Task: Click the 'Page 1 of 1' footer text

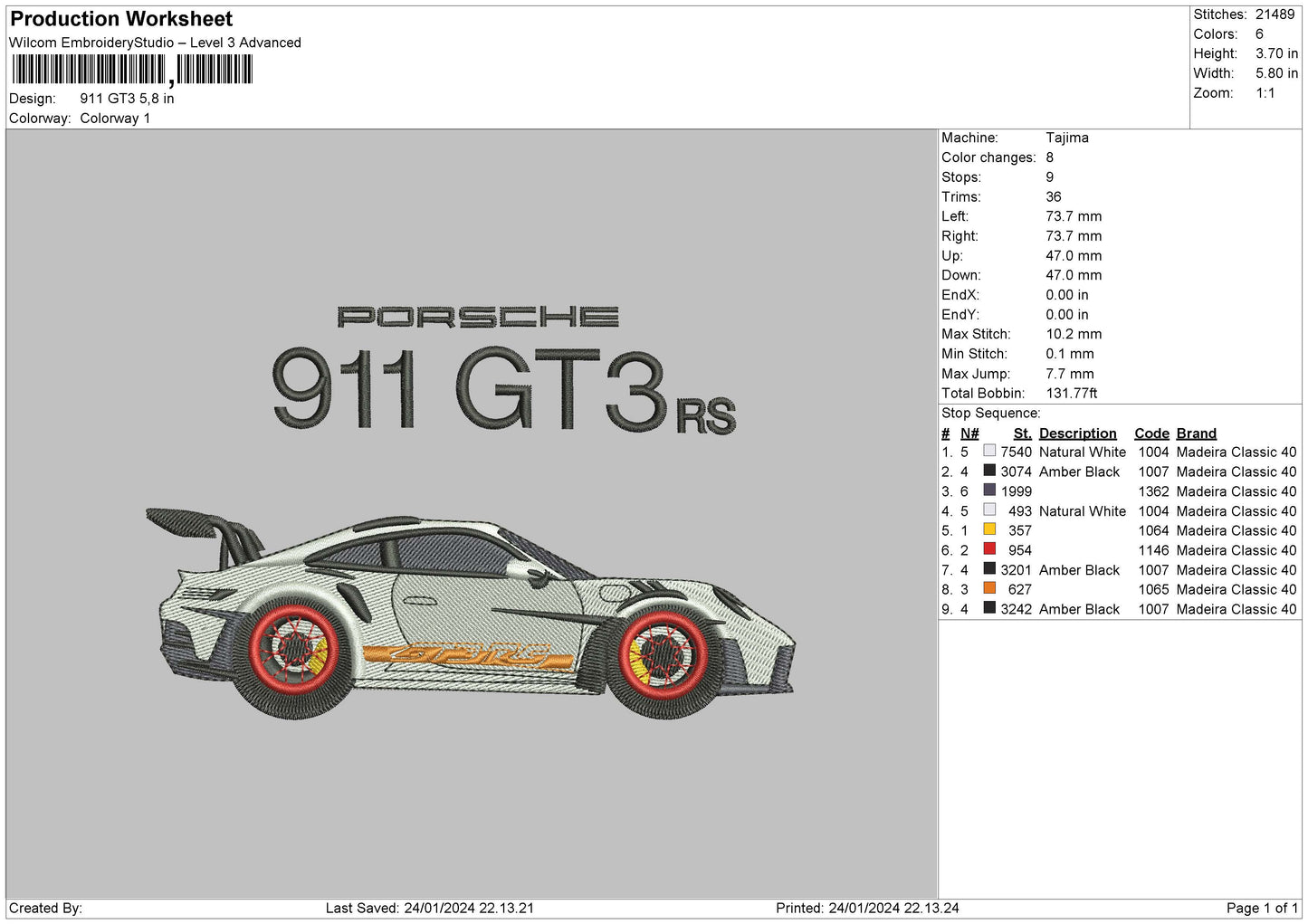Action: 1262,909
